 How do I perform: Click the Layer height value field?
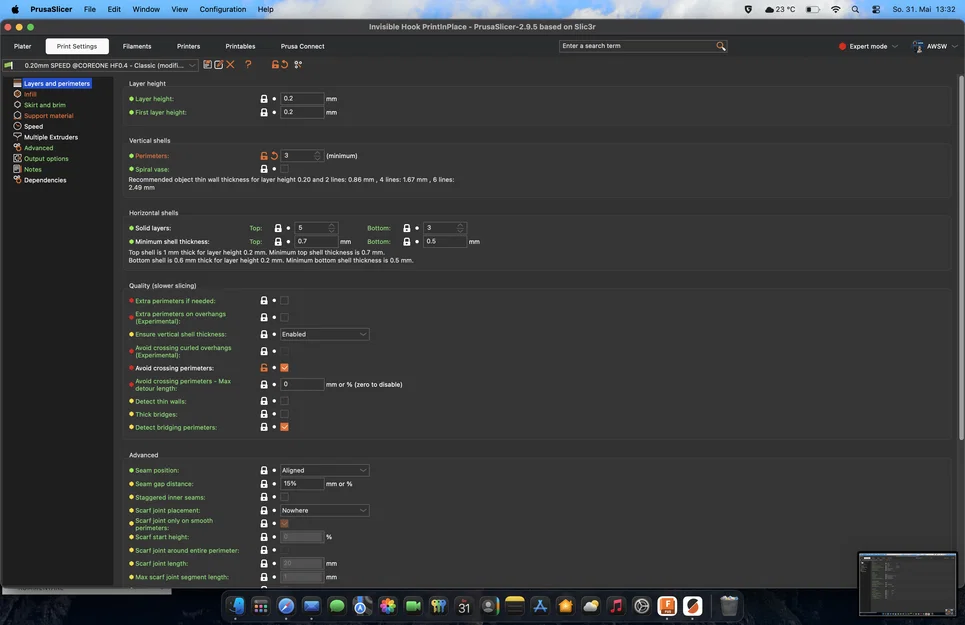click(302, 98)
